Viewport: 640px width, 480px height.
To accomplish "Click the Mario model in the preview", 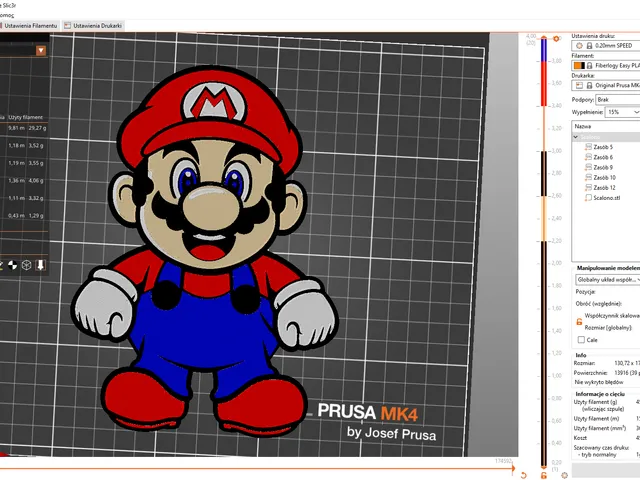I will point(206,249).
